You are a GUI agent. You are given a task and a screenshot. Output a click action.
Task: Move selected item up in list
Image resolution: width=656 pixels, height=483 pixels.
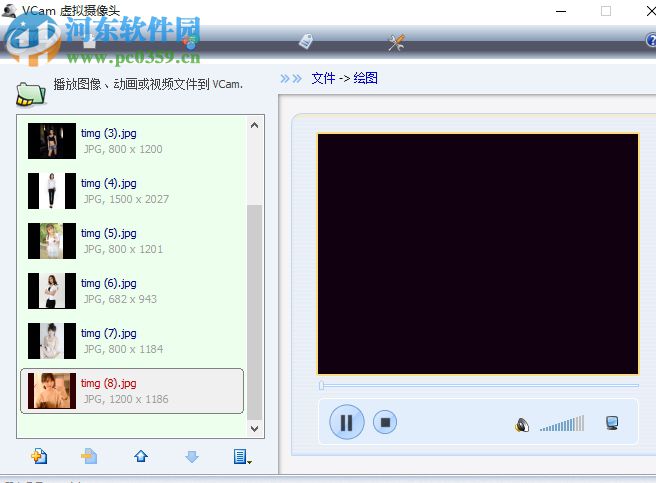point(141,456)
